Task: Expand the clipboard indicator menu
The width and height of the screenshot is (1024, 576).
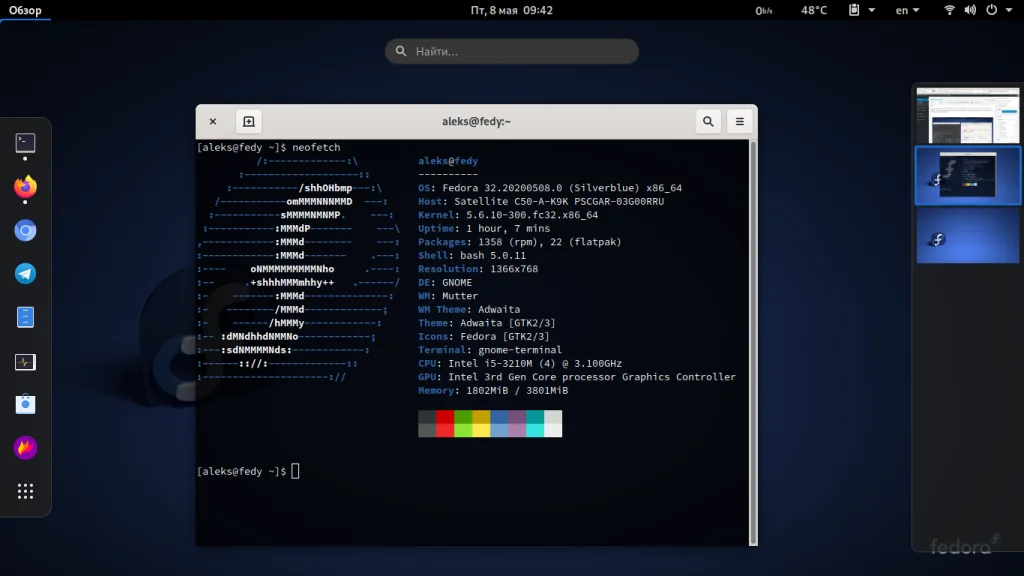Action: pos(860,10)
